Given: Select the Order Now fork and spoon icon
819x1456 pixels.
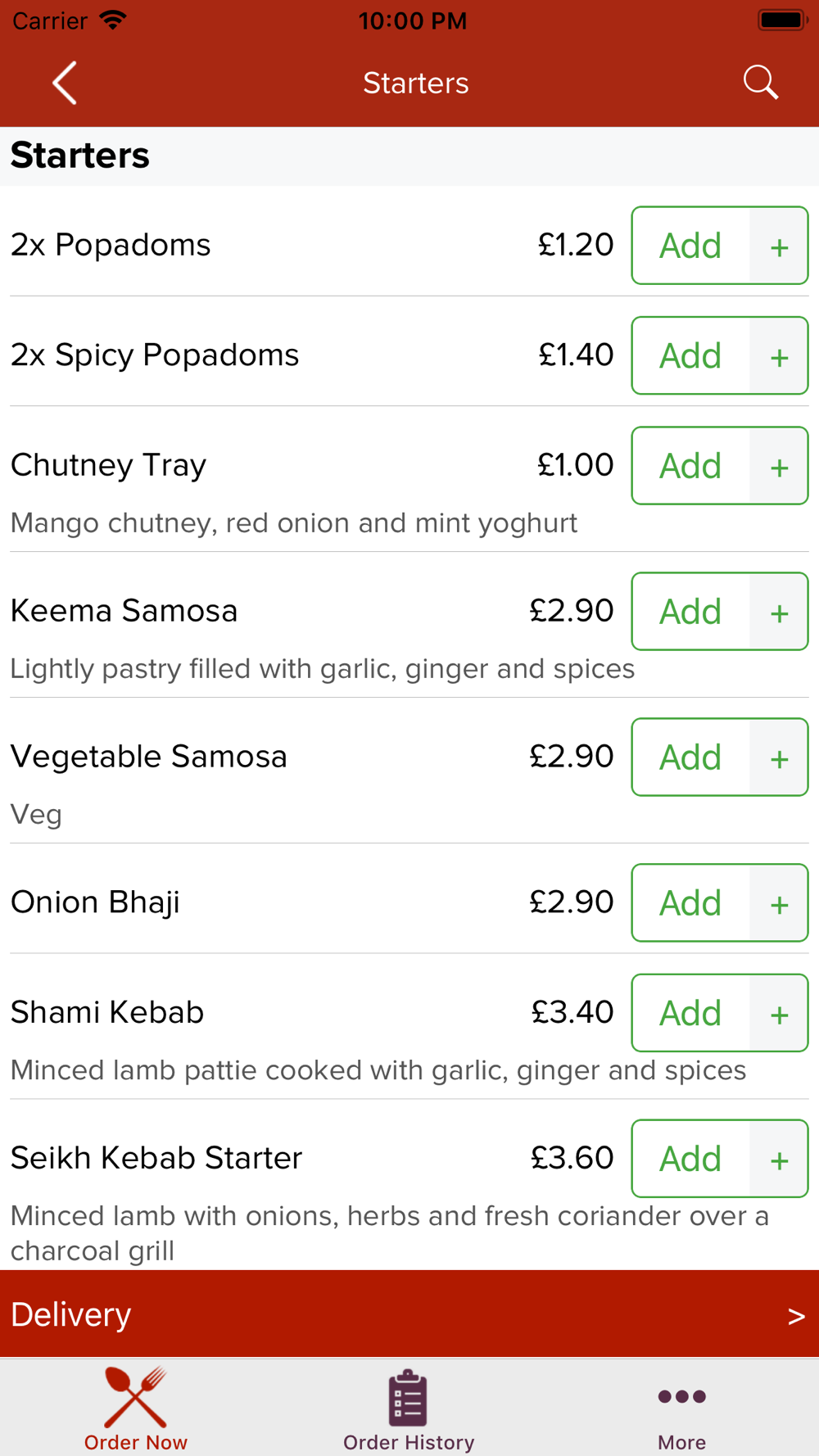Looking at the screenshot, I should (x=136, y=1397).
